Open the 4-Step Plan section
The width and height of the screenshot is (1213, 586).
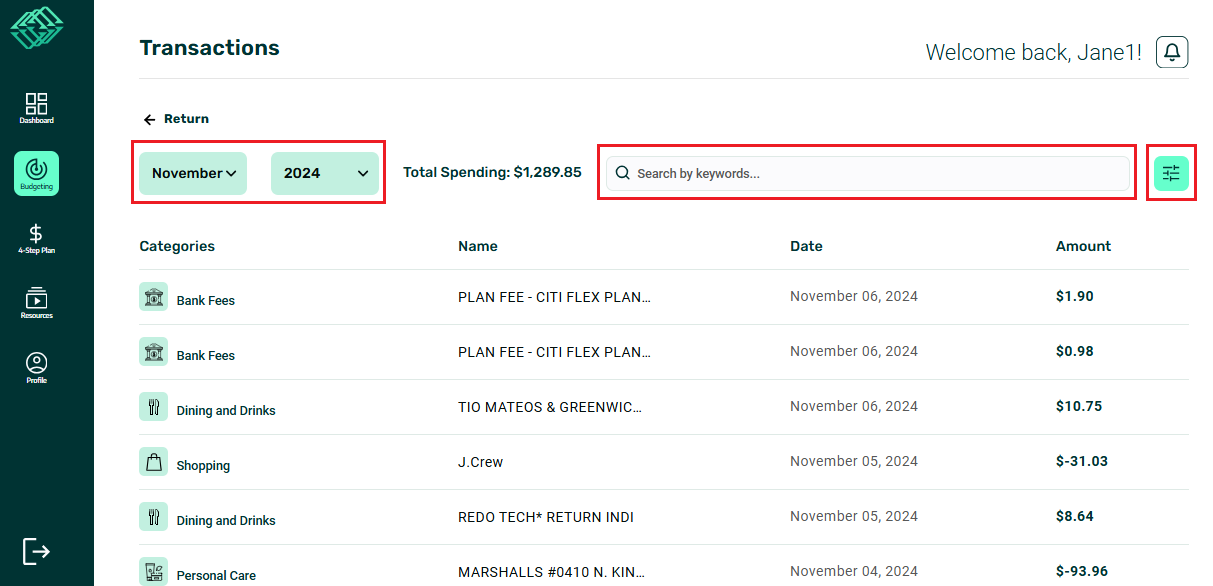(36, 238)
